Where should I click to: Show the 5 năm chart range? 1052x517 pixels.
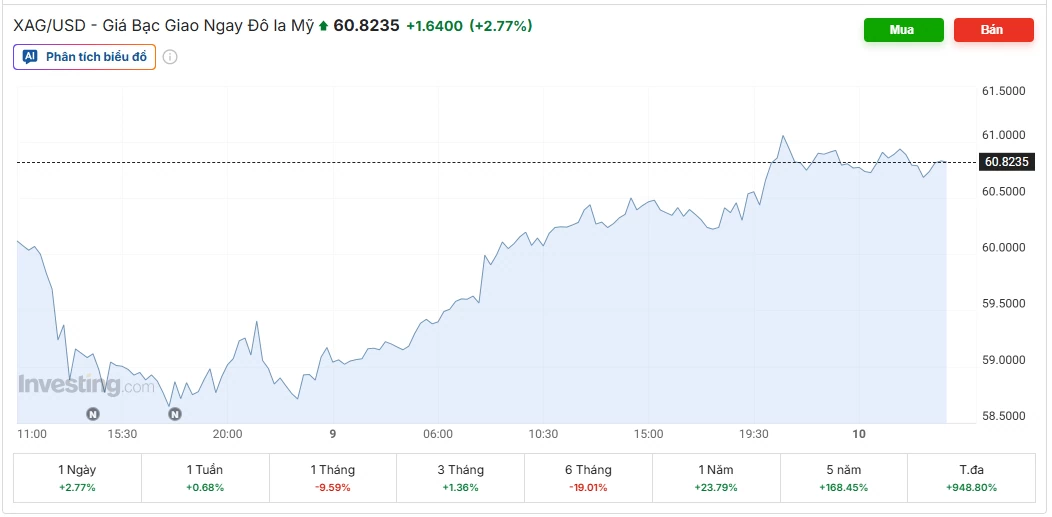[843, 478]
